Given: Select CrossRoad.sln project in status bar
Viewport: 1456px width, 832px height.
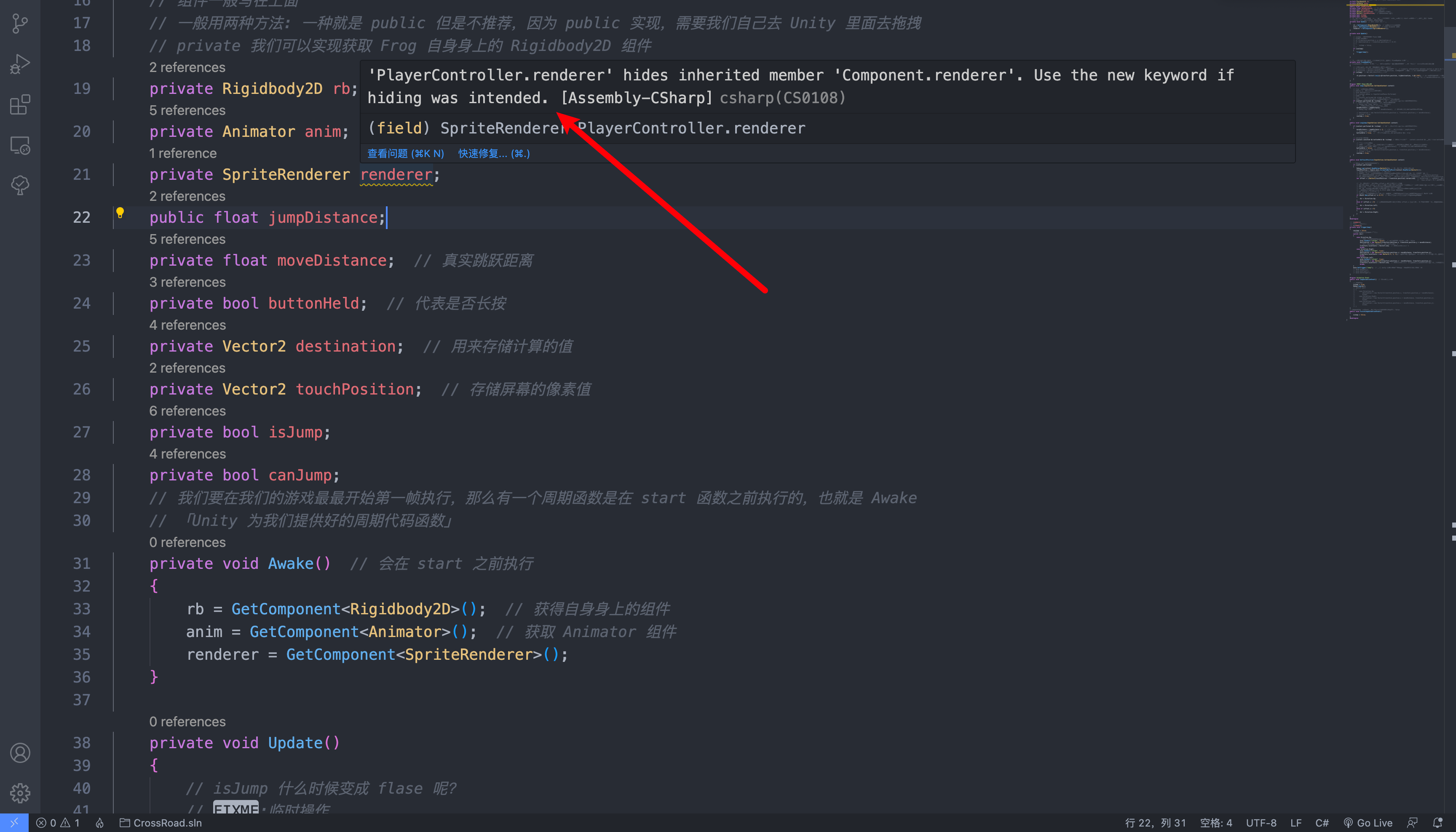Looking at the screenshot, I should 161,823.
